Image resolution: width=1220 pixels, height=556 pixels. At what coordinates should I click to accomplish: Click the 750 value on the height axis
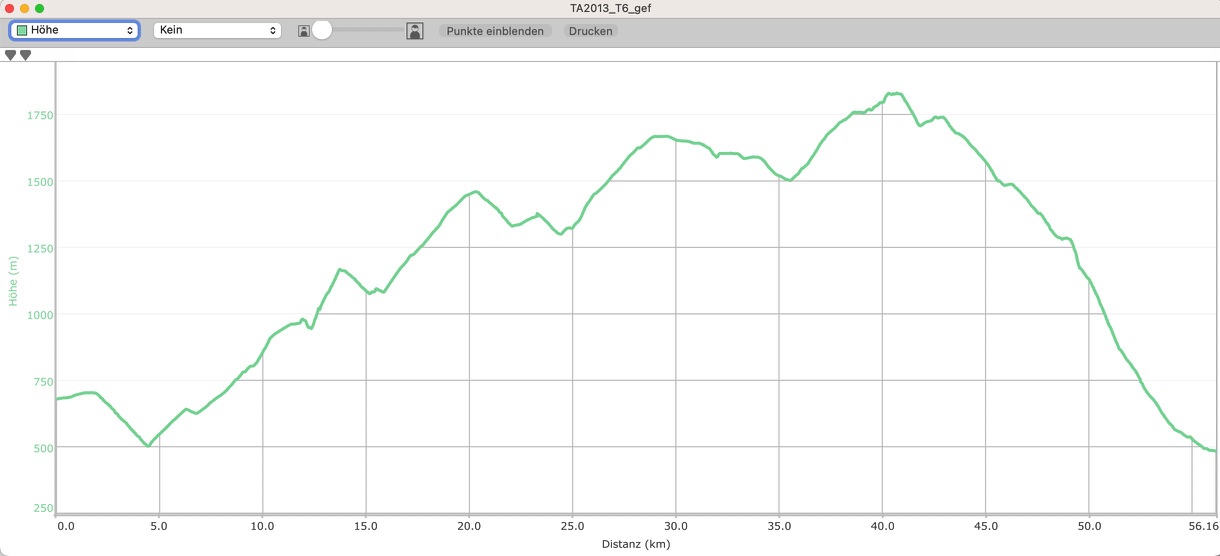(42, 381)
